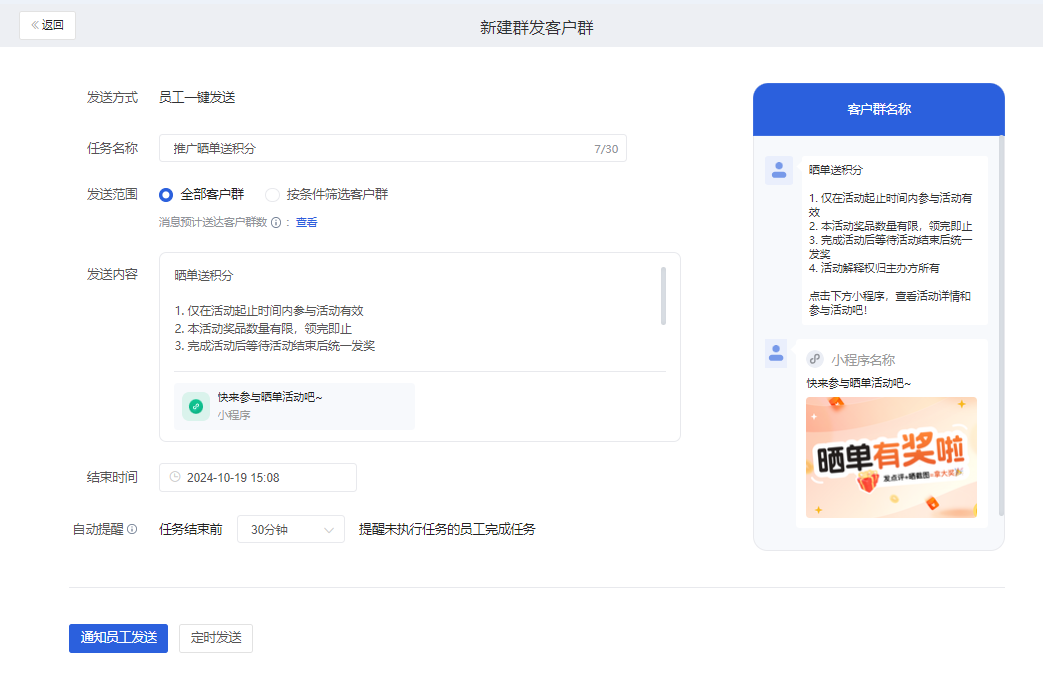This screenshot has width=1043, height=699.
Task: Click the link icon next to 小程序名称
Action: click(815, 359)
